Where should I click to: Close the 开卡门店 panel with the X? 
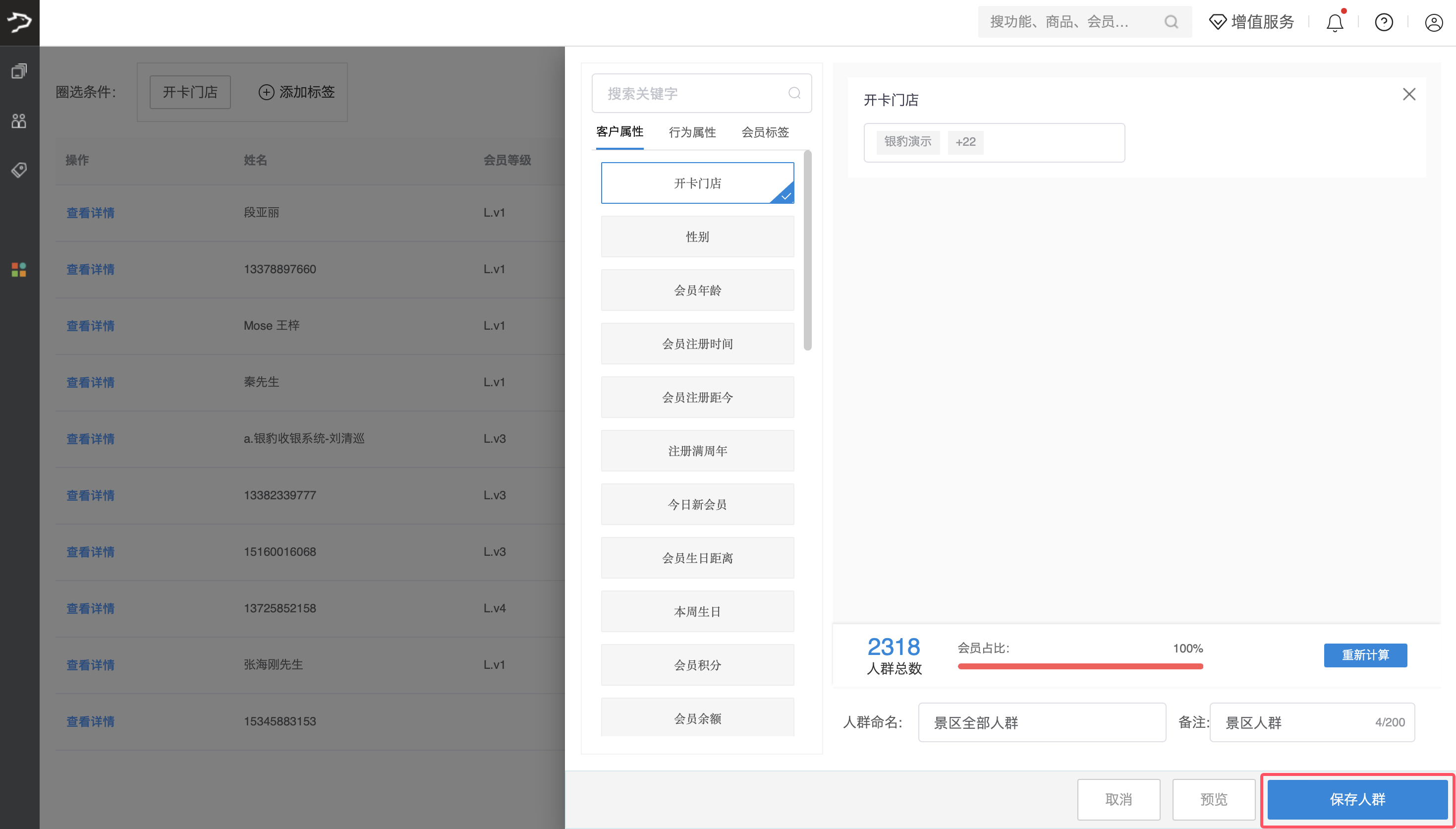coord(1408,94)
